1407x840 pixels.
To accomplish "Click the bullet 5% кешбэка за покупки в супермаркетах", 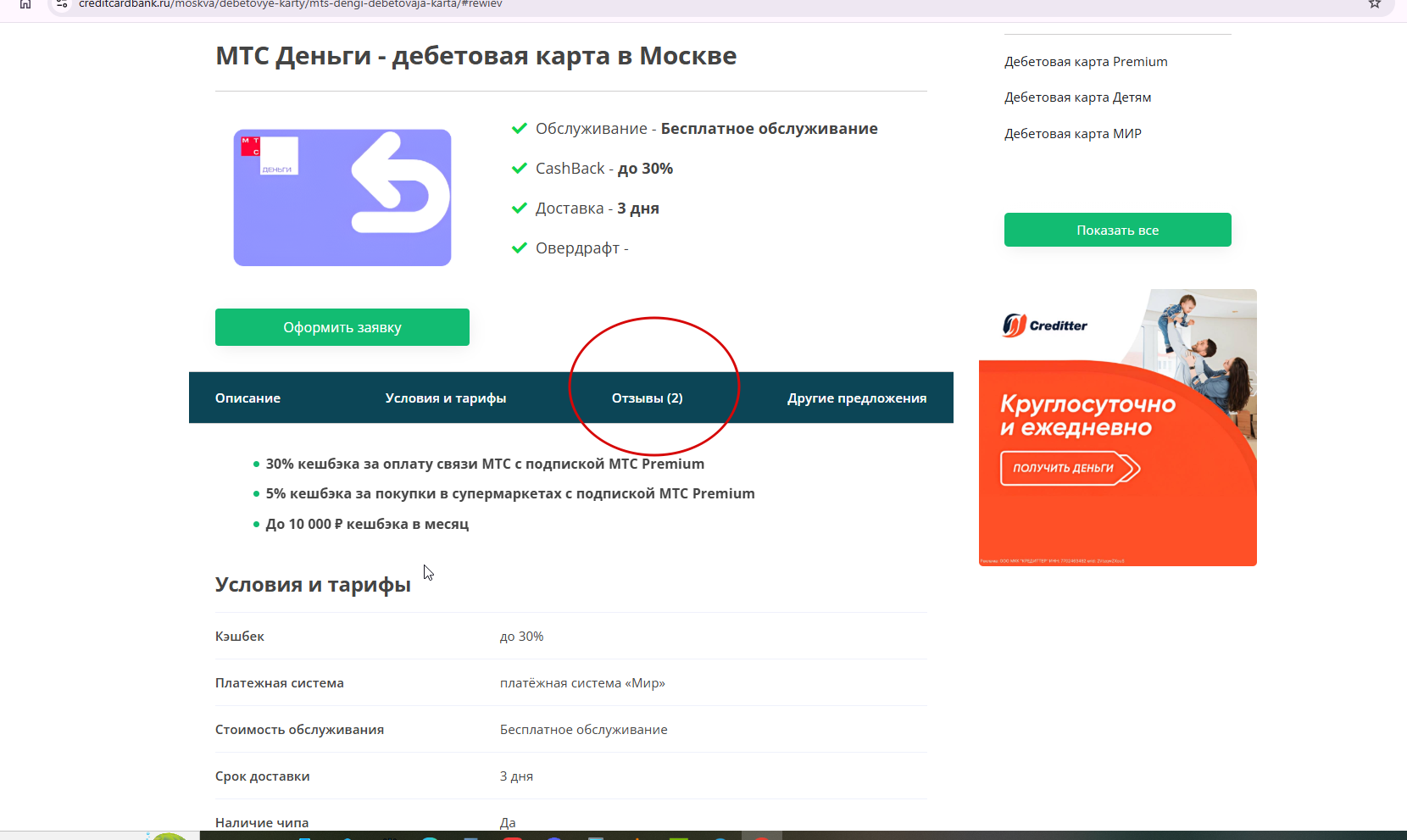I will pyautogui.click(x=510, y=493).
